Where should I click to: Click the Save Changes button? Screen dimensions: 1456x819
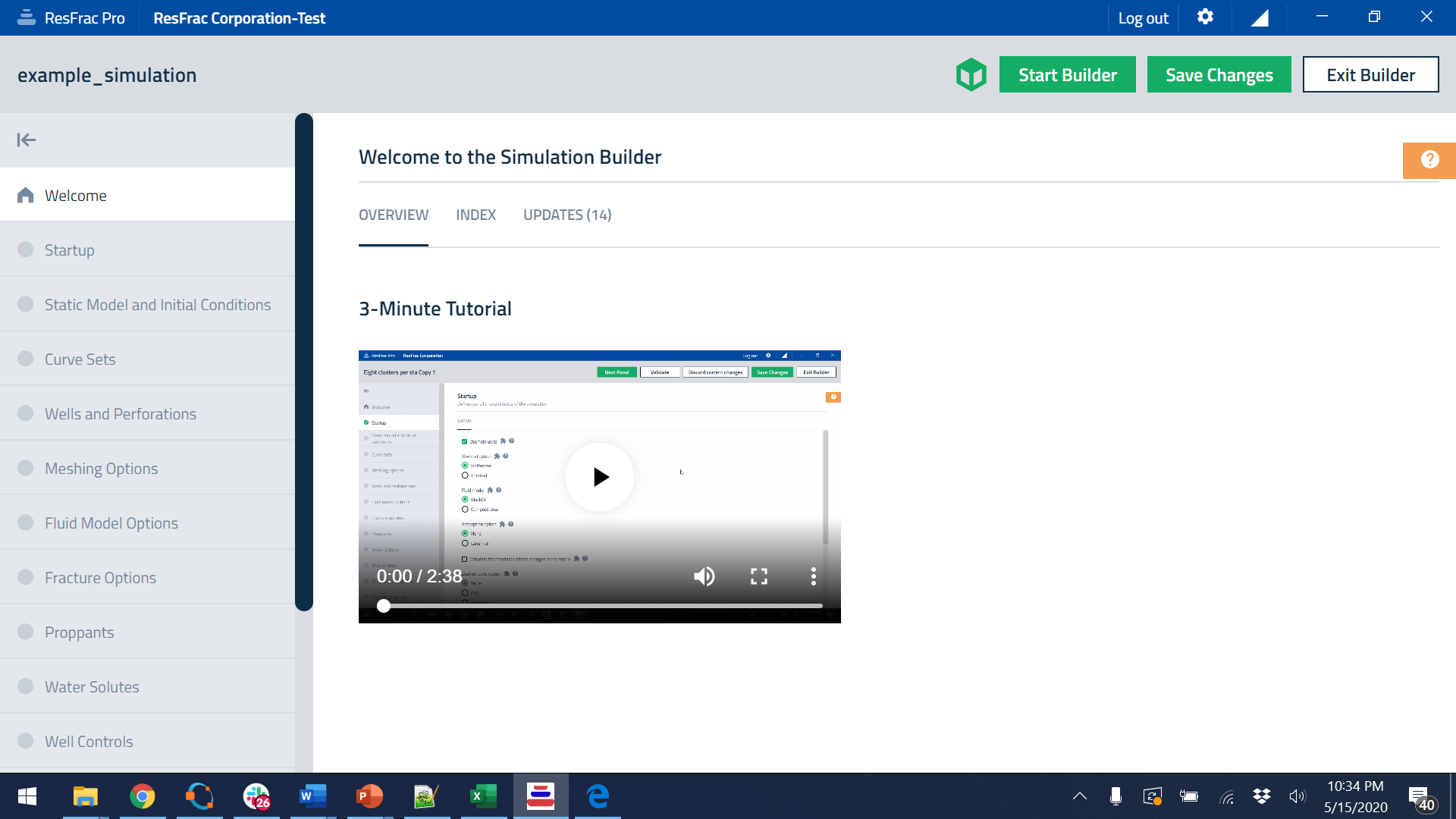pos(1219,74)
